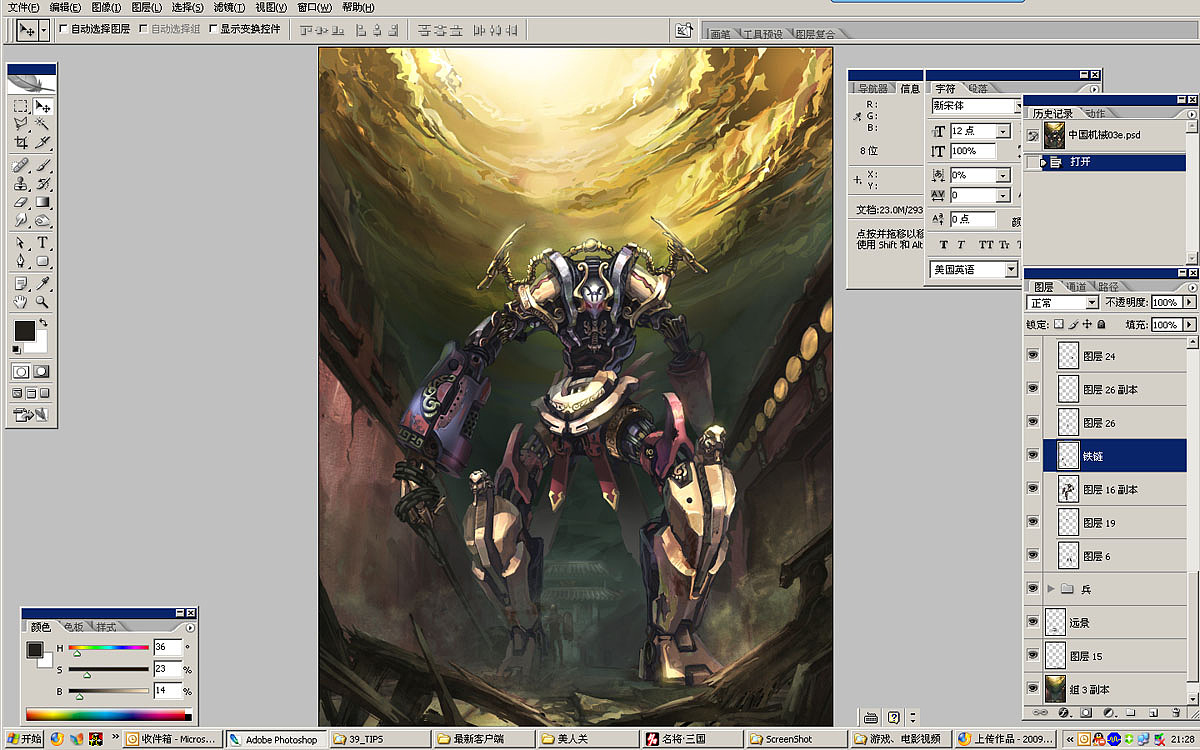Select the Path Selection tool
Image resolution: width=1200 pixels, height=750 pixels.
(20, 243)
